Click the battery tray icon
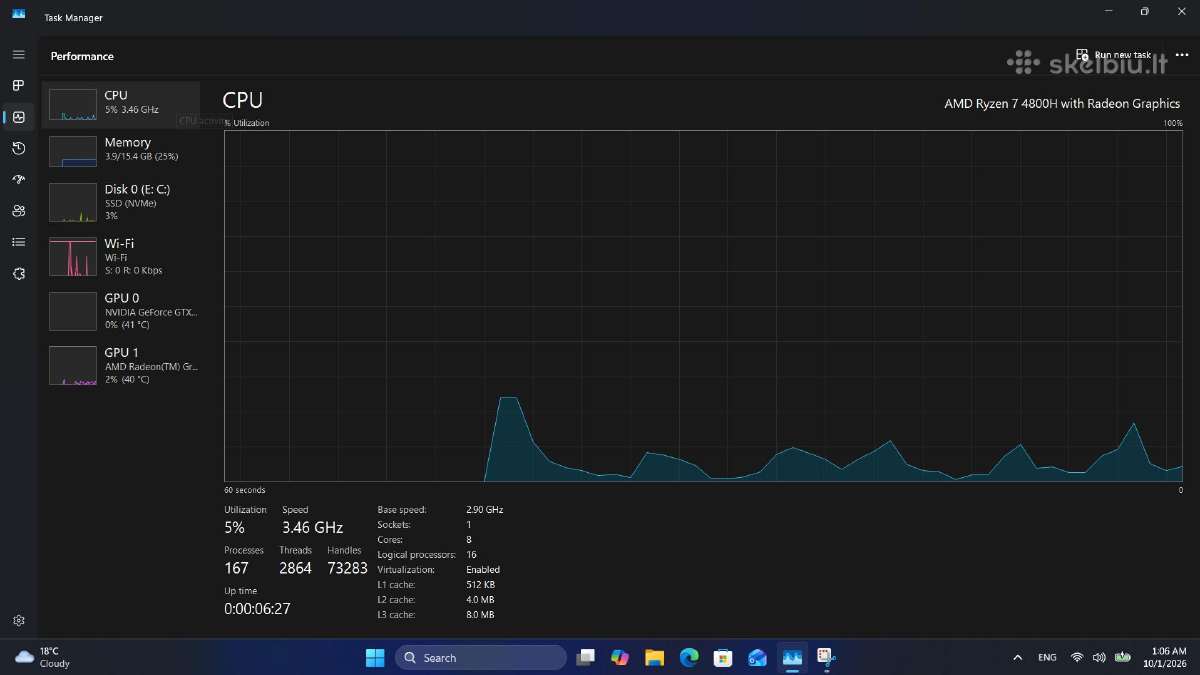The height and width of the screenshot is (675, 1200). click(1123, 657)
